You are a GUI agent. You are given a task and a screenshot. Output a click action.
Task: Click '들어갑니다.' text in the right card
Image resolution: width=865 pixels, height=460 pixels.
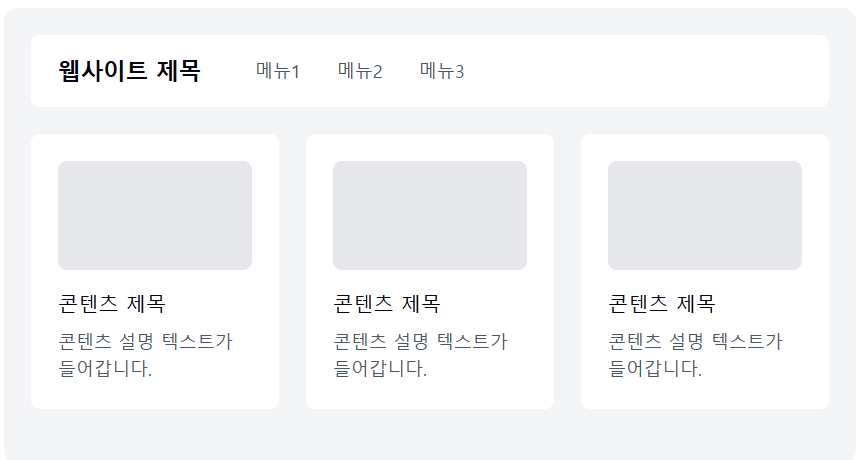pyautogui.click(x=655, y=368)
